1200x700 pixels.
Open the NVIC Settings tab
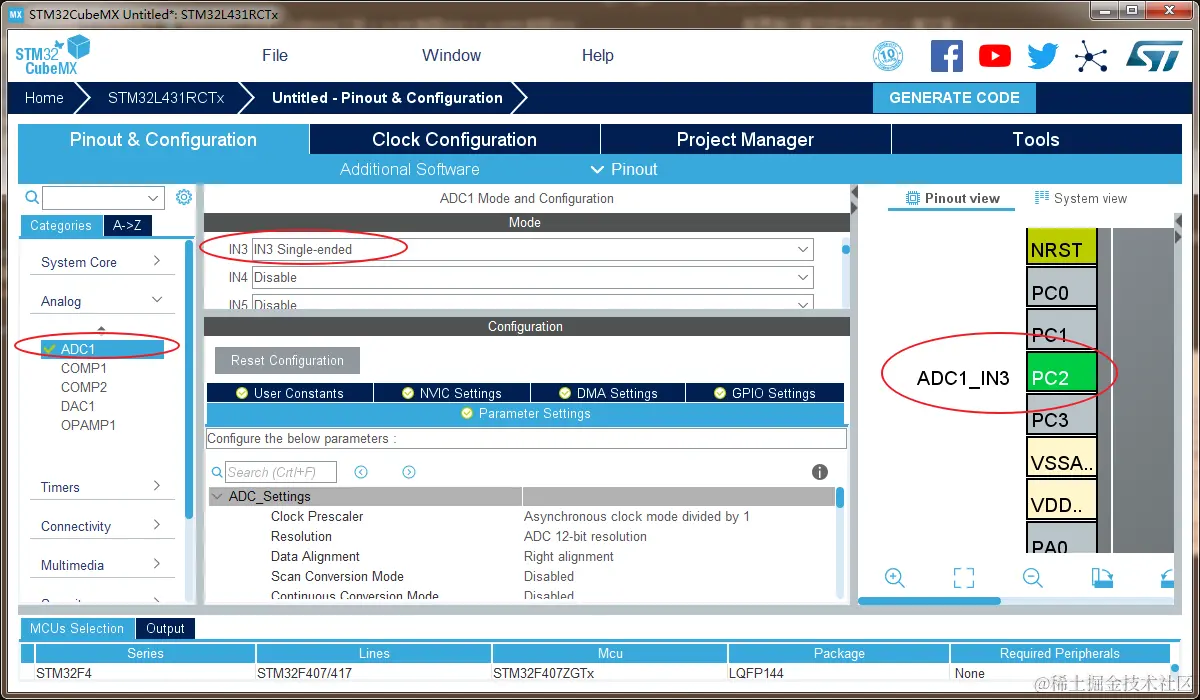[x=452, y=393]
